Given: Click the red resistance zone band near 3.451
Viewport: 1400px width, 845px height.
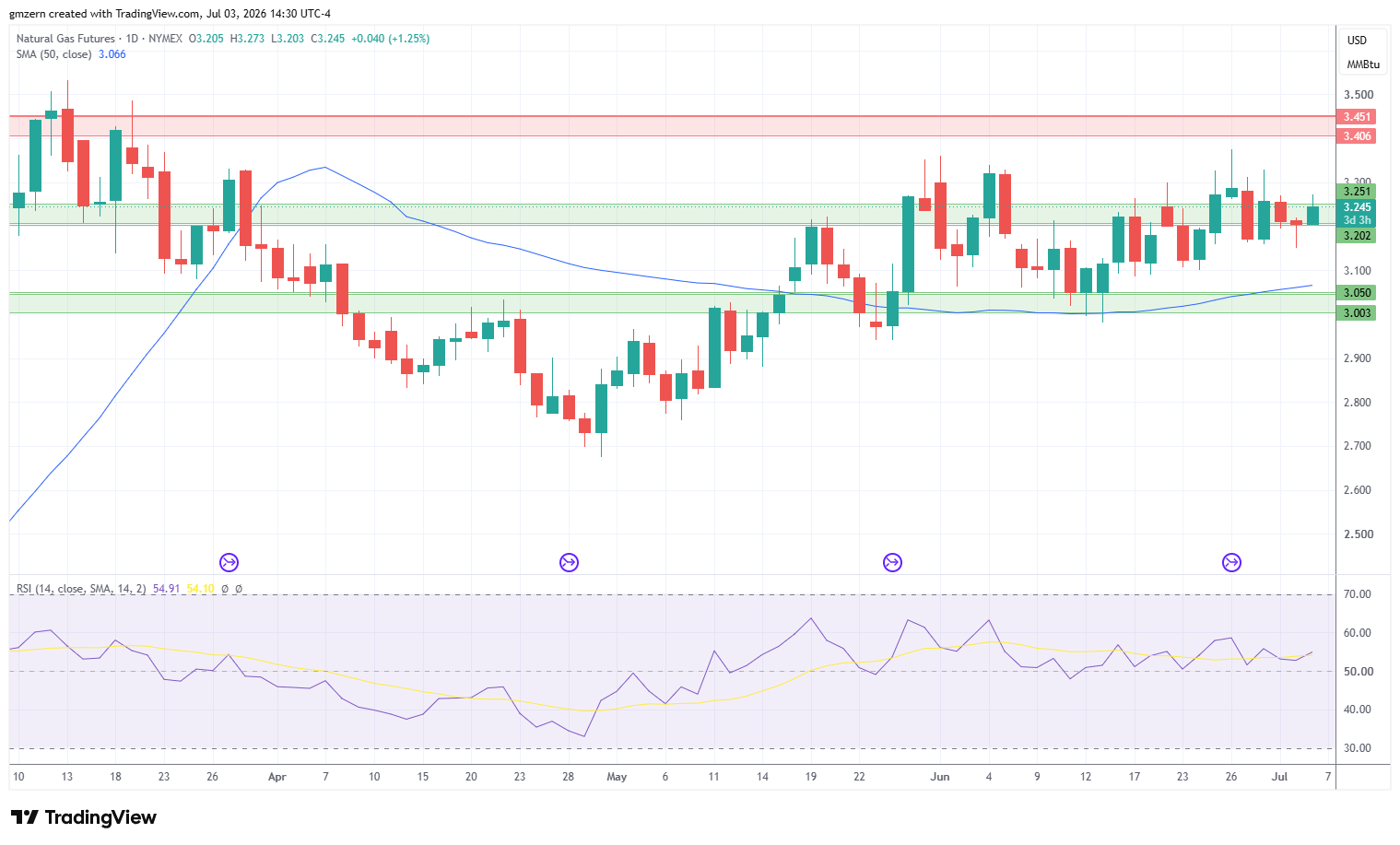Looking at the screenshot, I should pyautogui.click(x=672, y=126).
